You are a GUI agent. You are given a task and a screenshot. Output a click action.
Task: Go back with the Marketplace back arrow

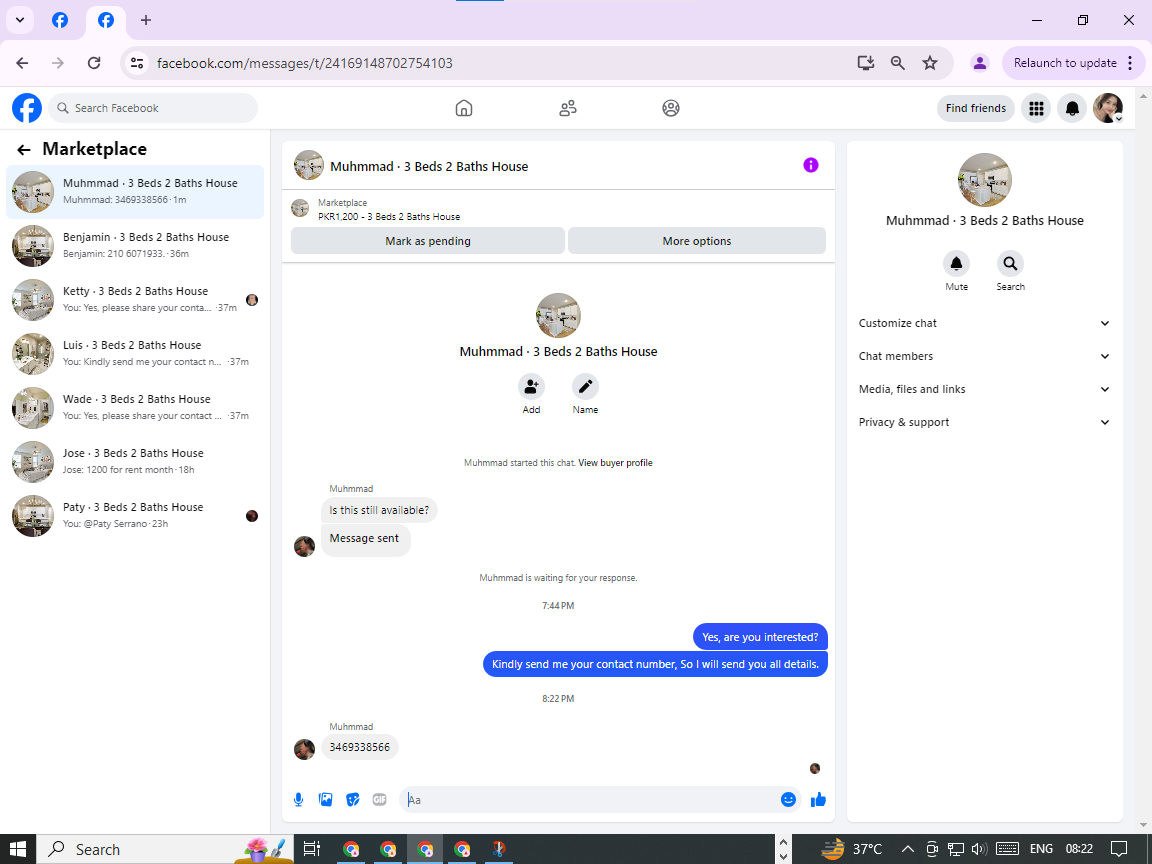point(24,150)
